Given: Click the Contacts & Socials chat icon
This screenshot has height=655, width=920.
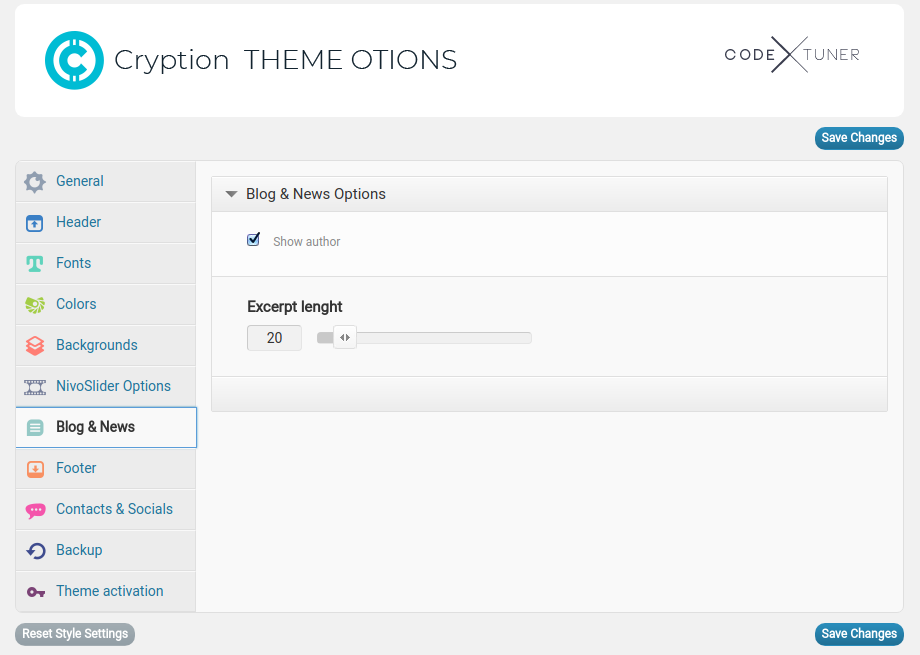Looking at the screenshot, I should pos(35,510).
